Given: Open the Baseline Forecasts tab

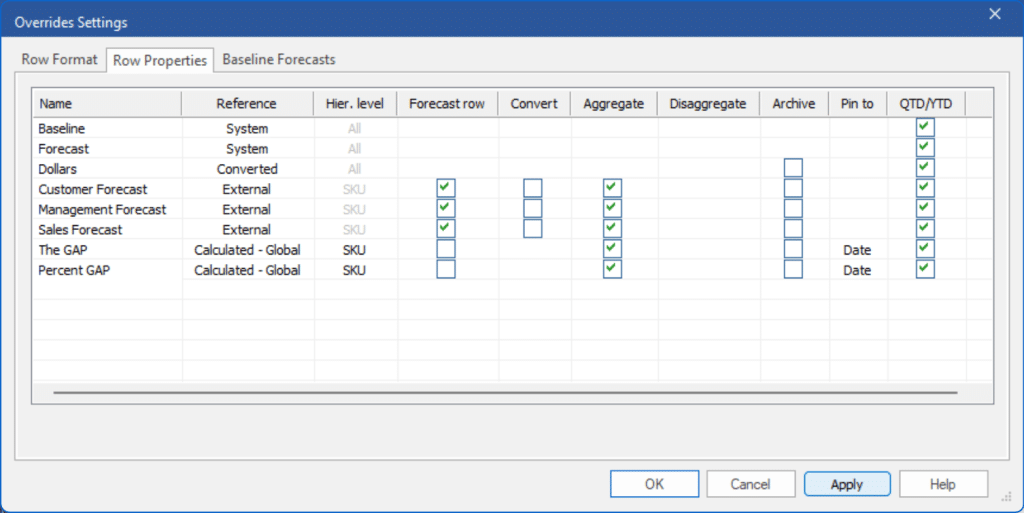Looking at the screenshot, I should pos(278,60).
